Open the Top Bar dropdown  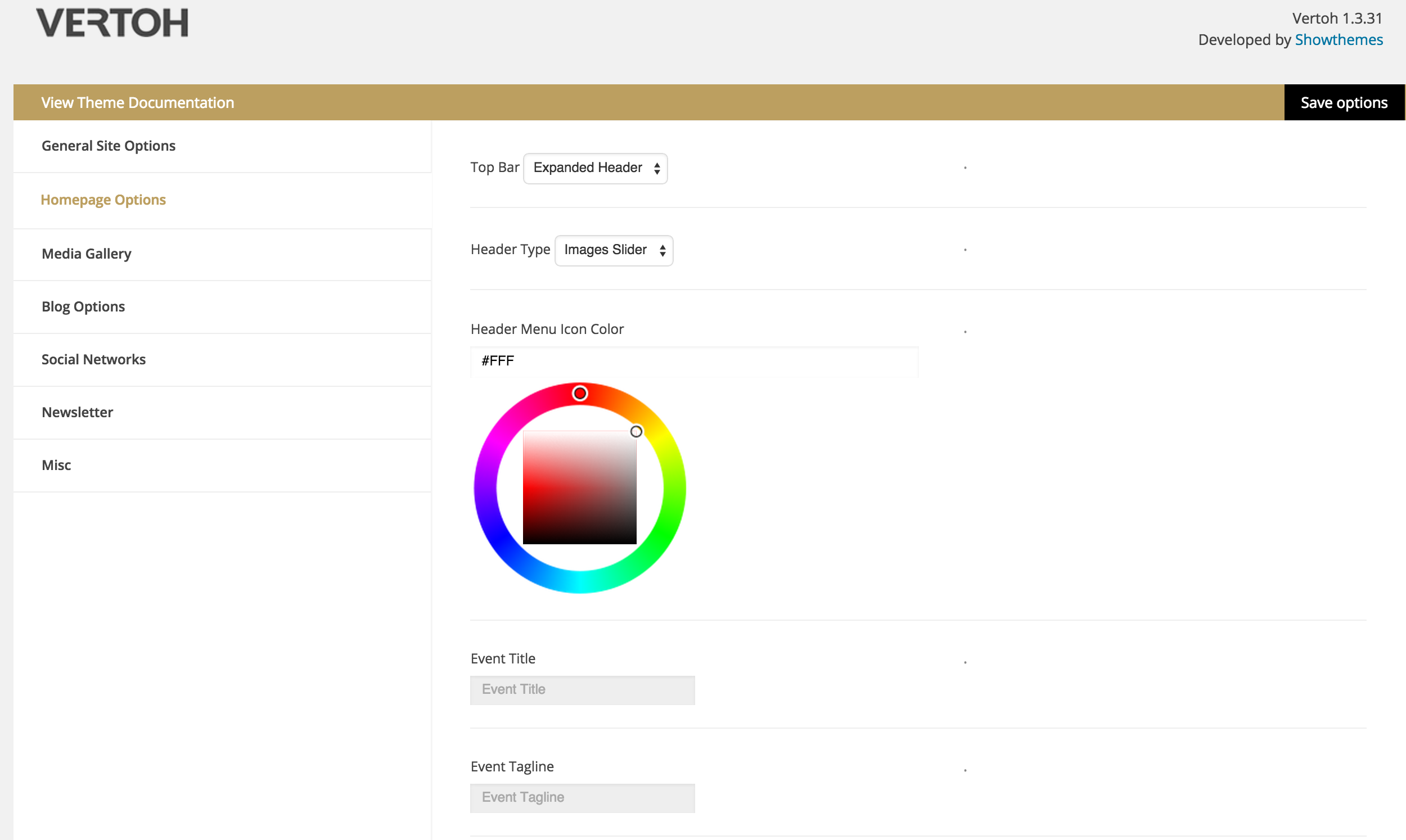point(596,168)
